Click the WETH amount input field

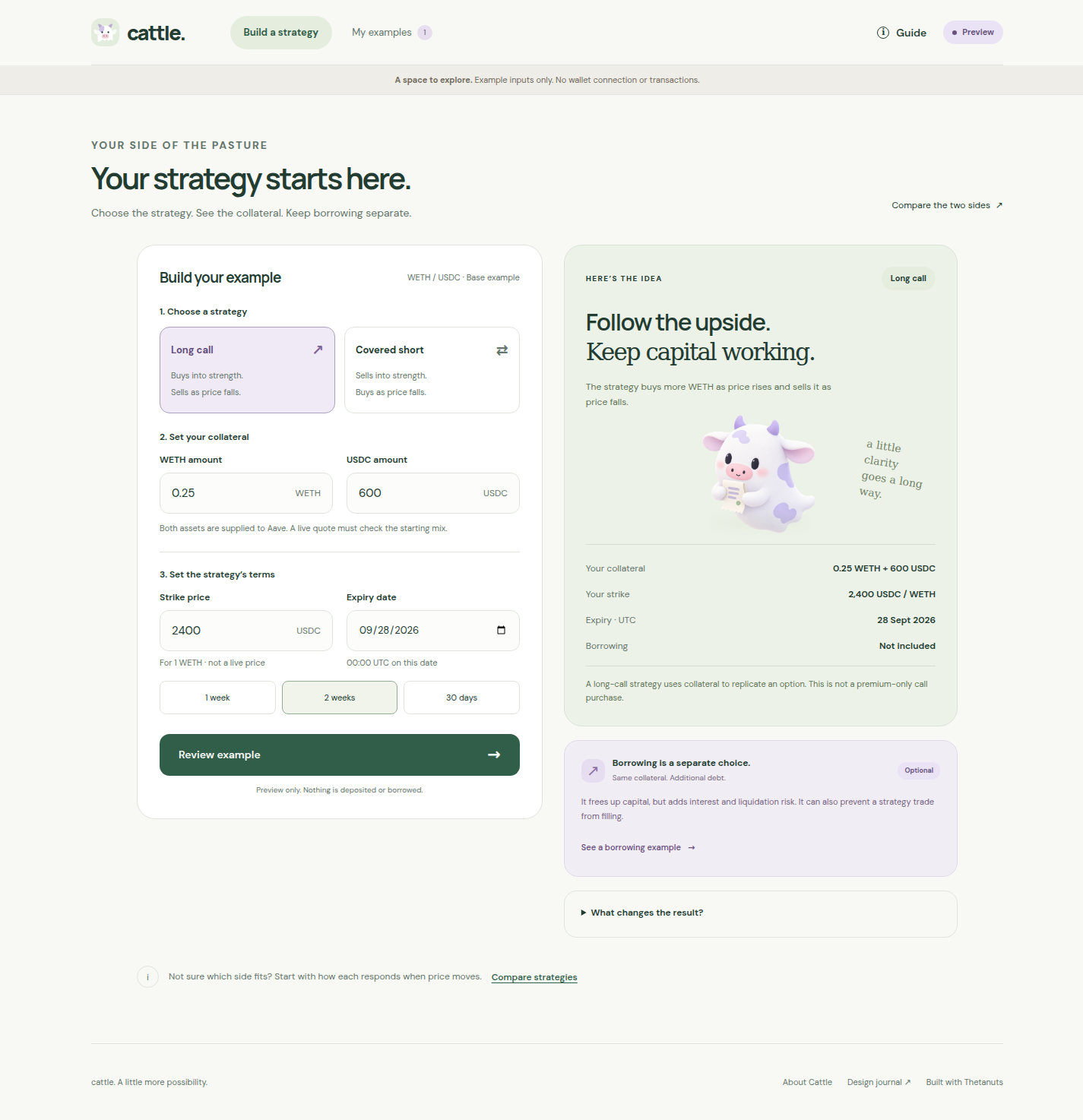tap(246, 493)
